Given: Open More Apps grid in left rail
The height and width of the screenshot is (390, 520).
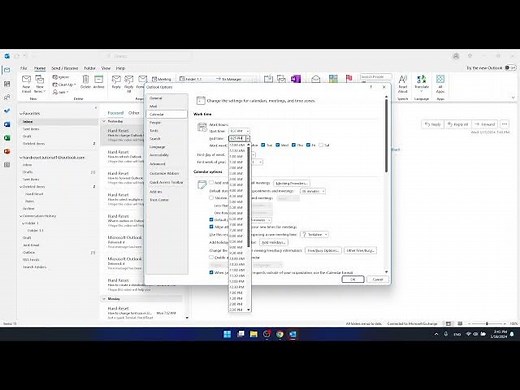Looking at the screenshot, I should point(7,165).
